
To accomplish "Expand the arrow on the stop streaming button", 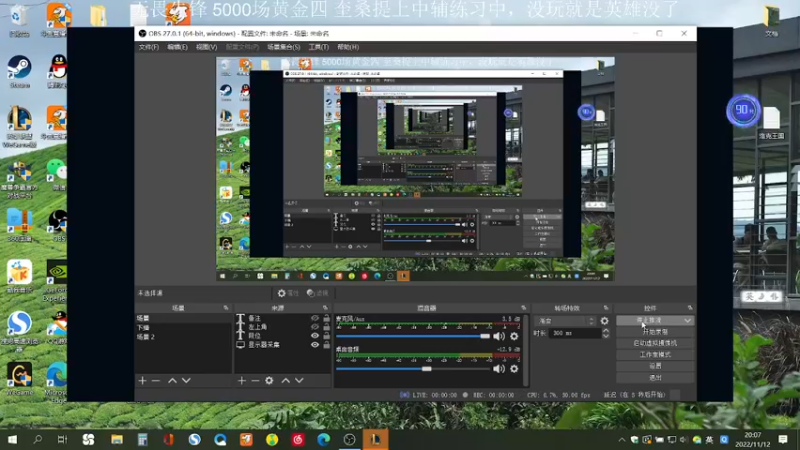I will [688, 320].
